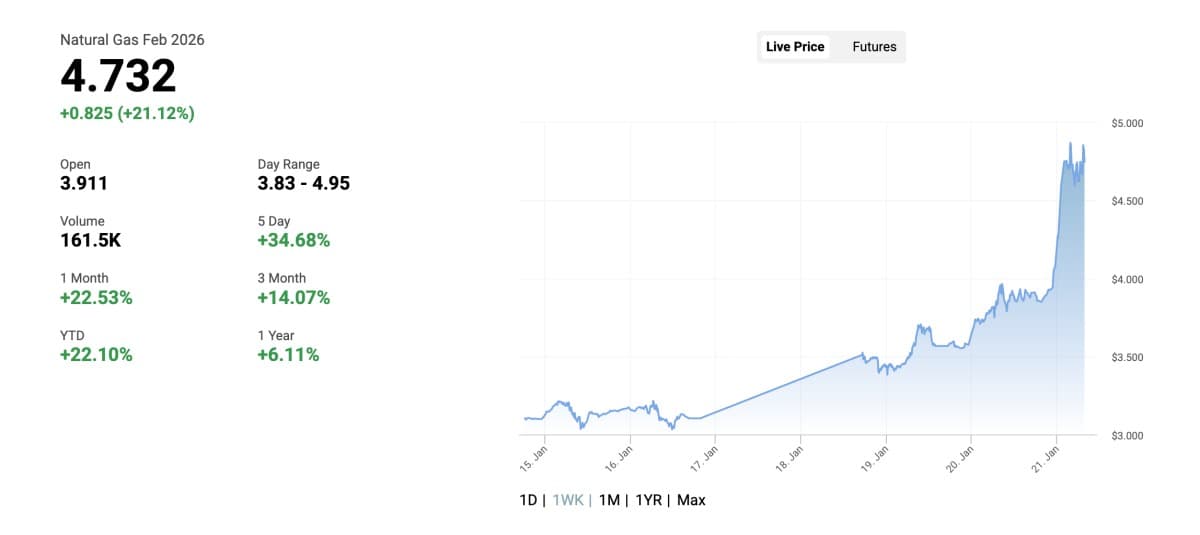Switch to the Live Price tab
Viewport: 1200px width, 535px height.
click(795, 47)
